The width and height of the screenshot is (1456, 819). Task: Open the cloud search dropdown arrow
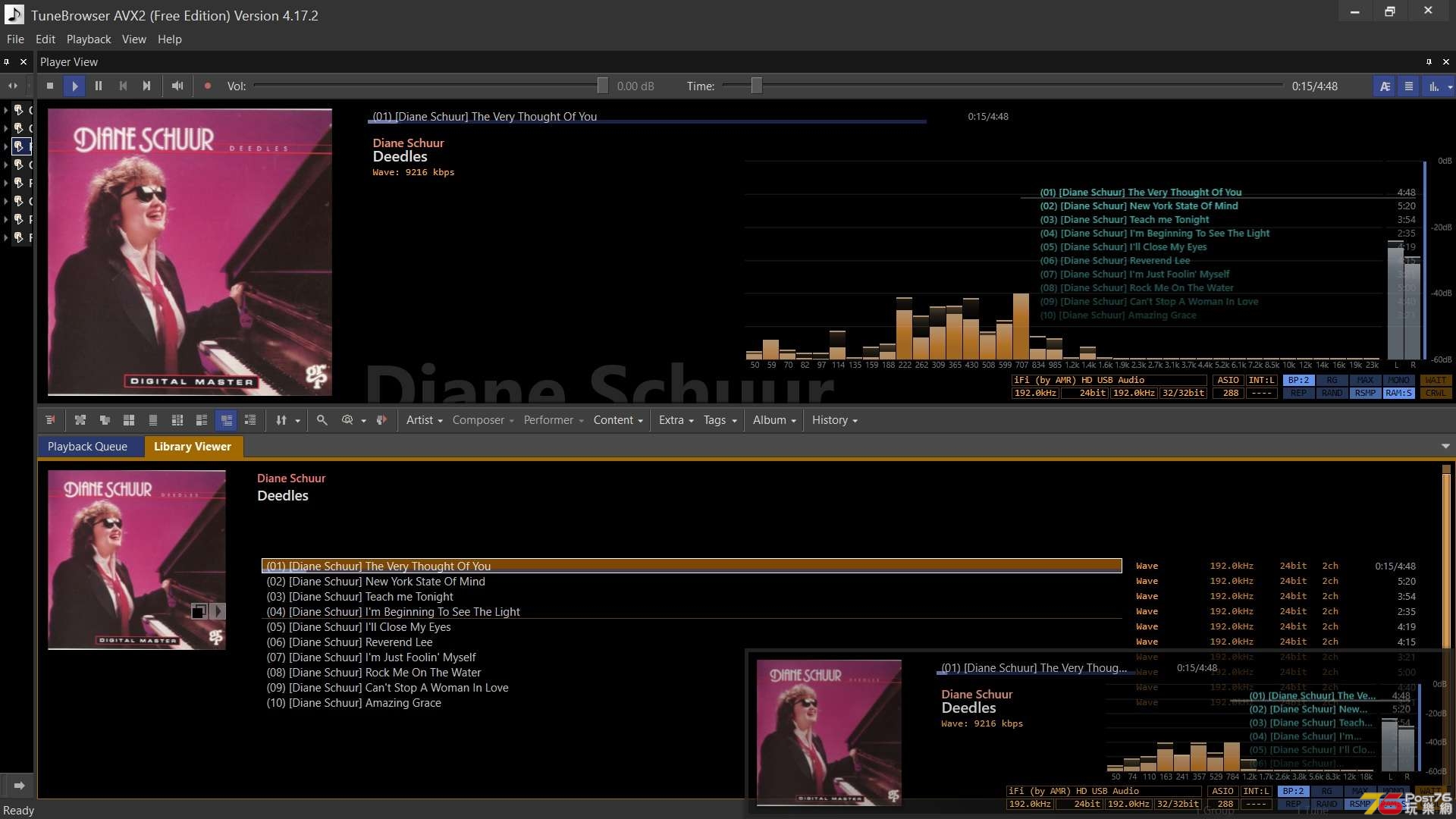click(363, 421)
